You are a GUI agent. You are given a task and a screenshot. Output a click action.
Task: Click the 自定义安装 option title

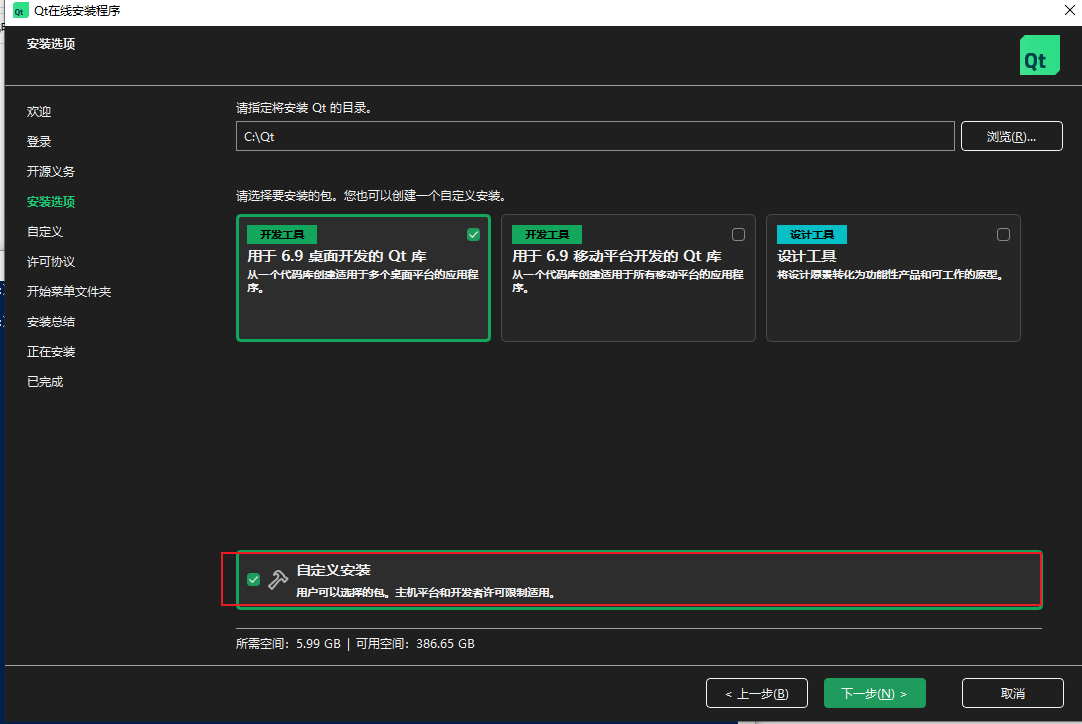[x=333, y=570]
